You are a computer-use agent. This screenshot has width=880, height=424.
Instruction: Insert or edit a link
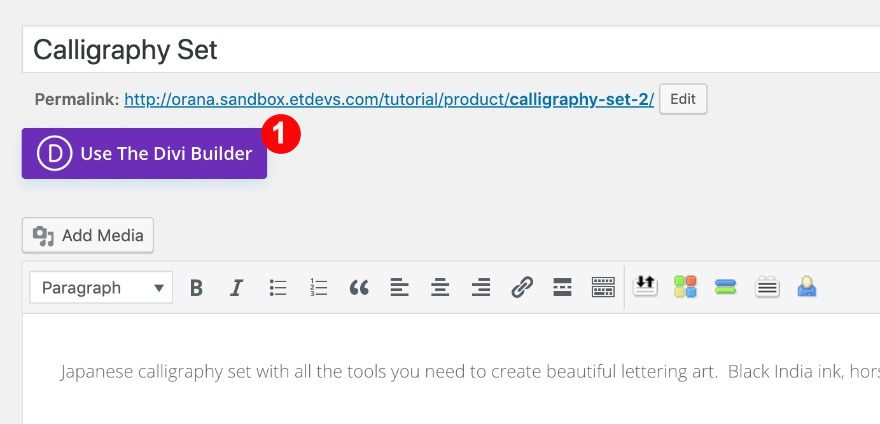[x=522, y=288]
